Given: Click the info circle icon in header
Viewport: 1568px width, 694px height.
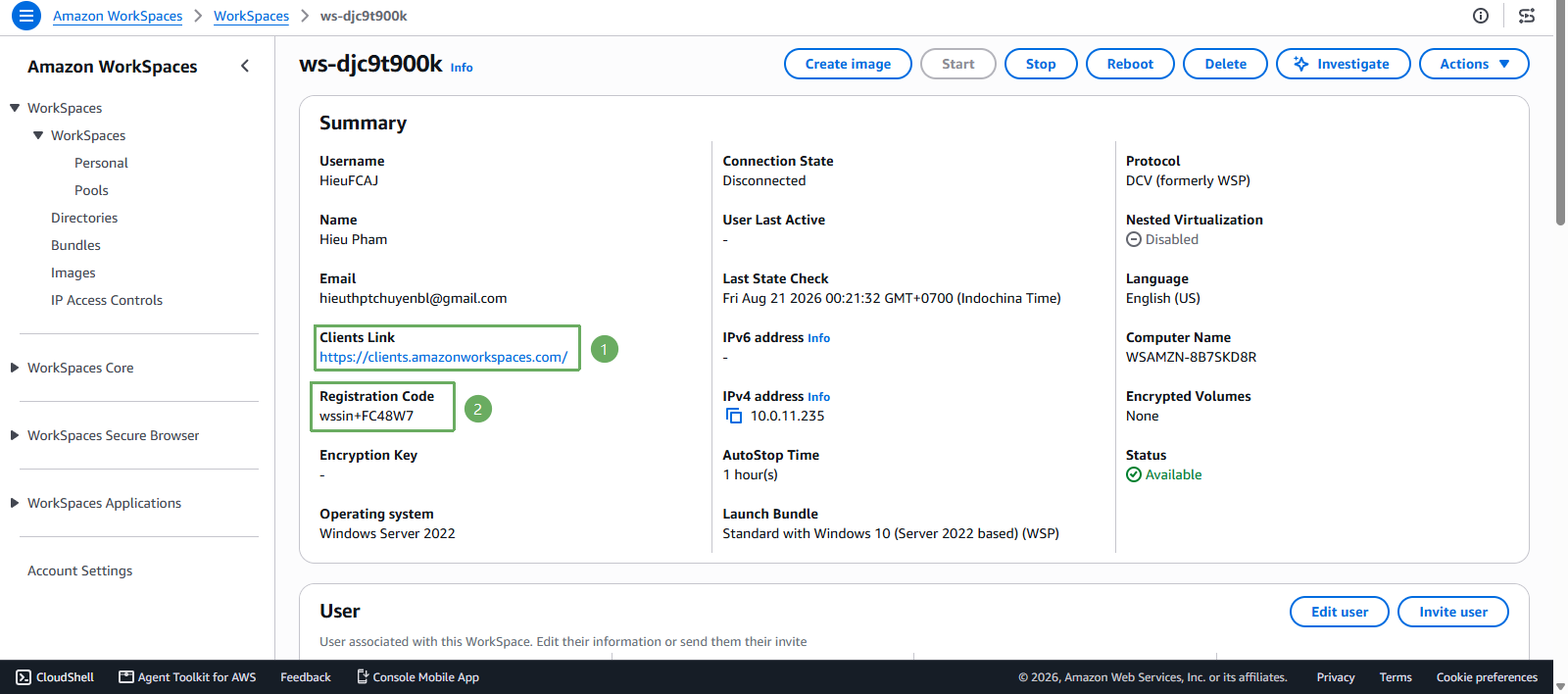Looking at the screenshot, I should [1481, 16].
